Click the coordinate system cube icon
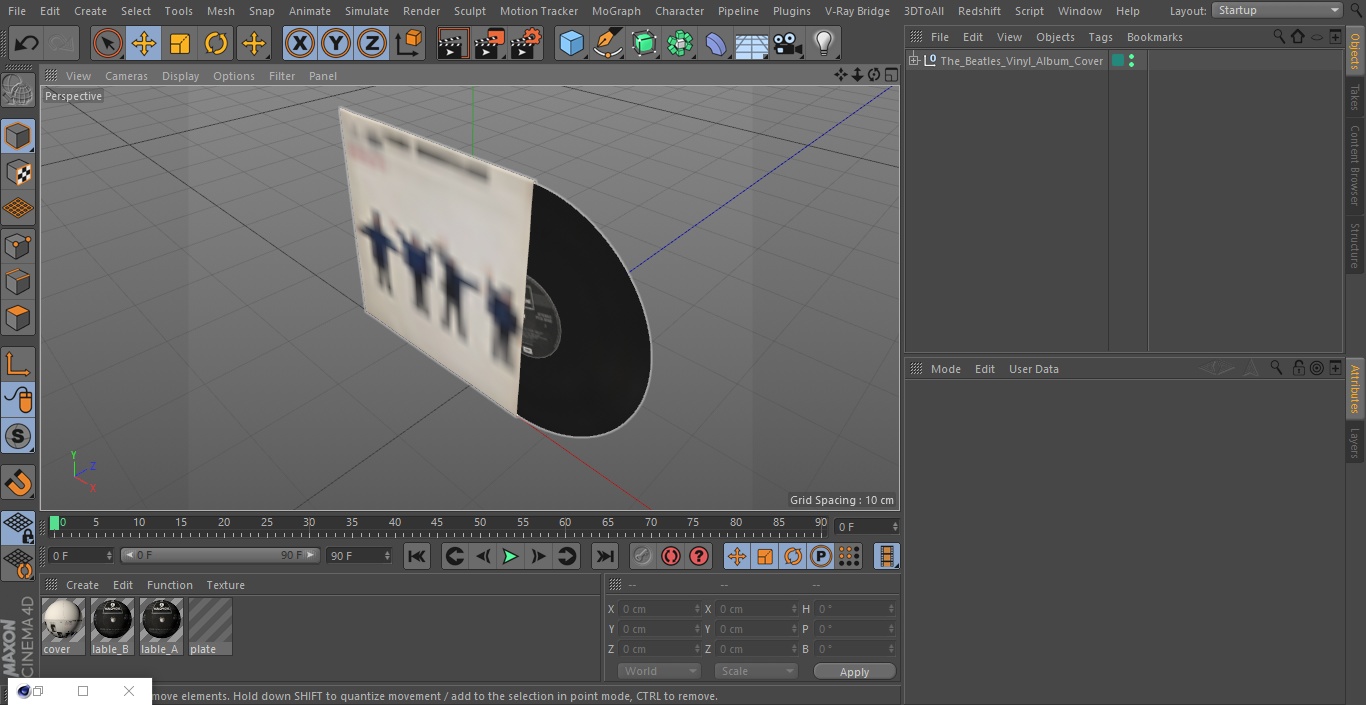 tap(409, 44)
